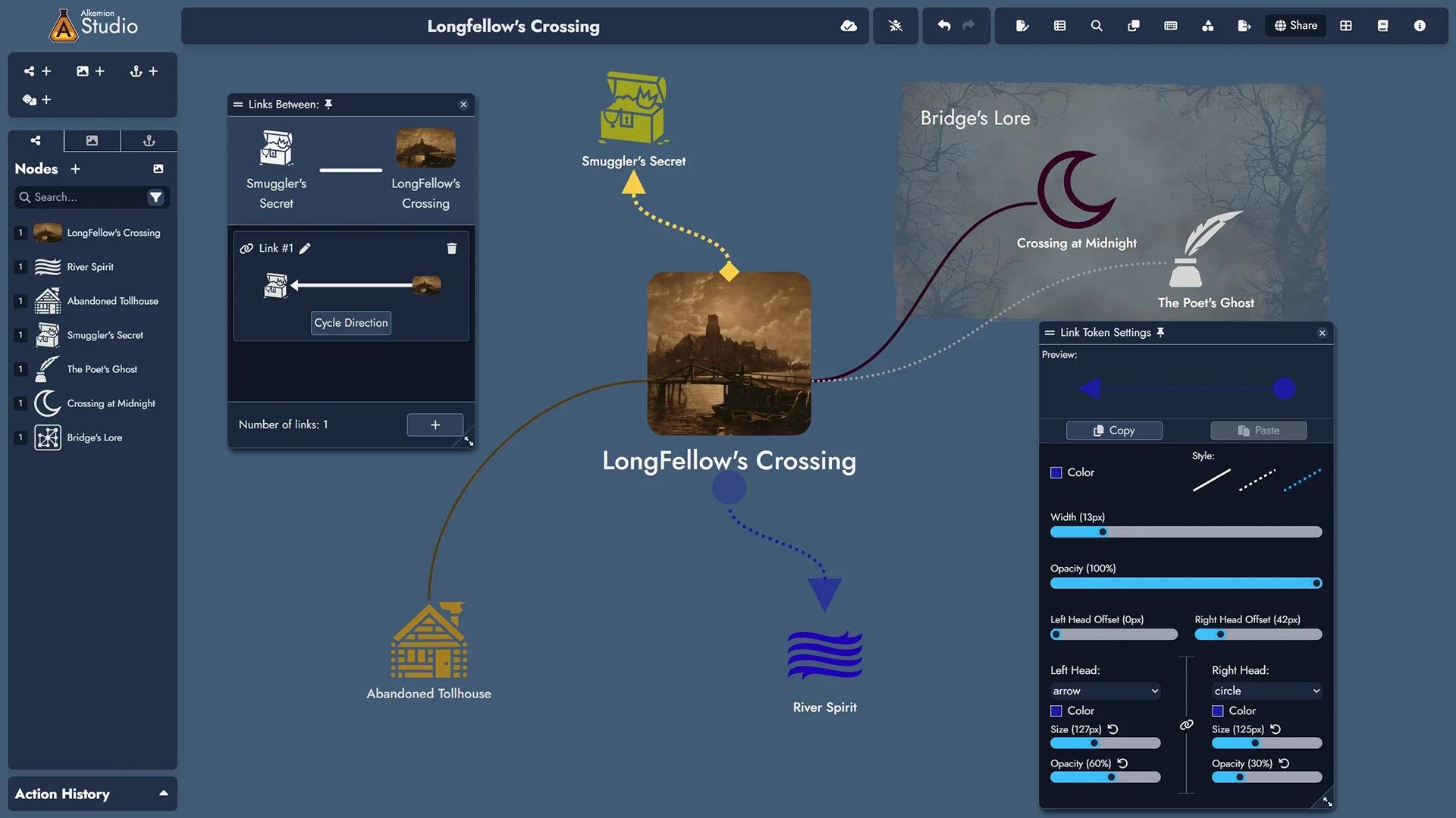Image resolution: width=1456 pixels, height=818 pixels.
Task: Click the Share button
Action: [x=1294, y=25]
